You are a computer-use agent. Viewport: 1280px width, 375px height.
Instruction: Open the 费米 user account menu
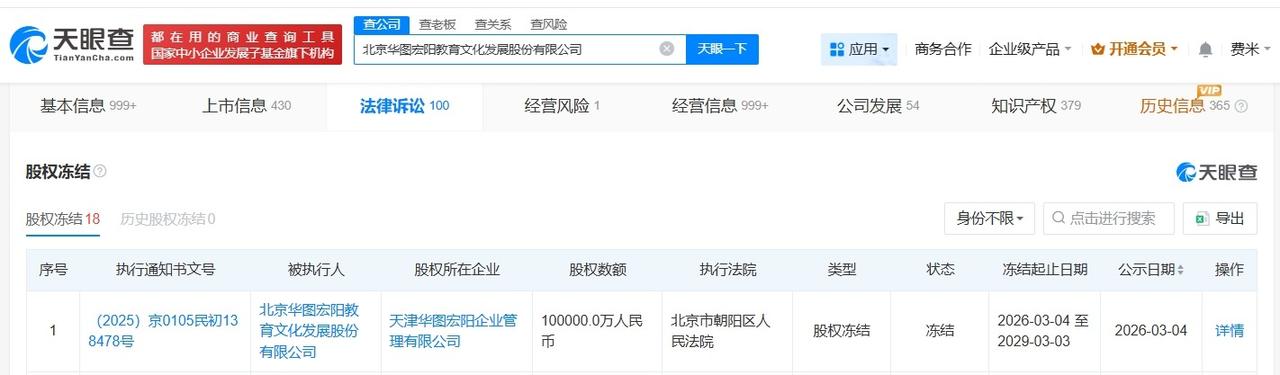1250,49
